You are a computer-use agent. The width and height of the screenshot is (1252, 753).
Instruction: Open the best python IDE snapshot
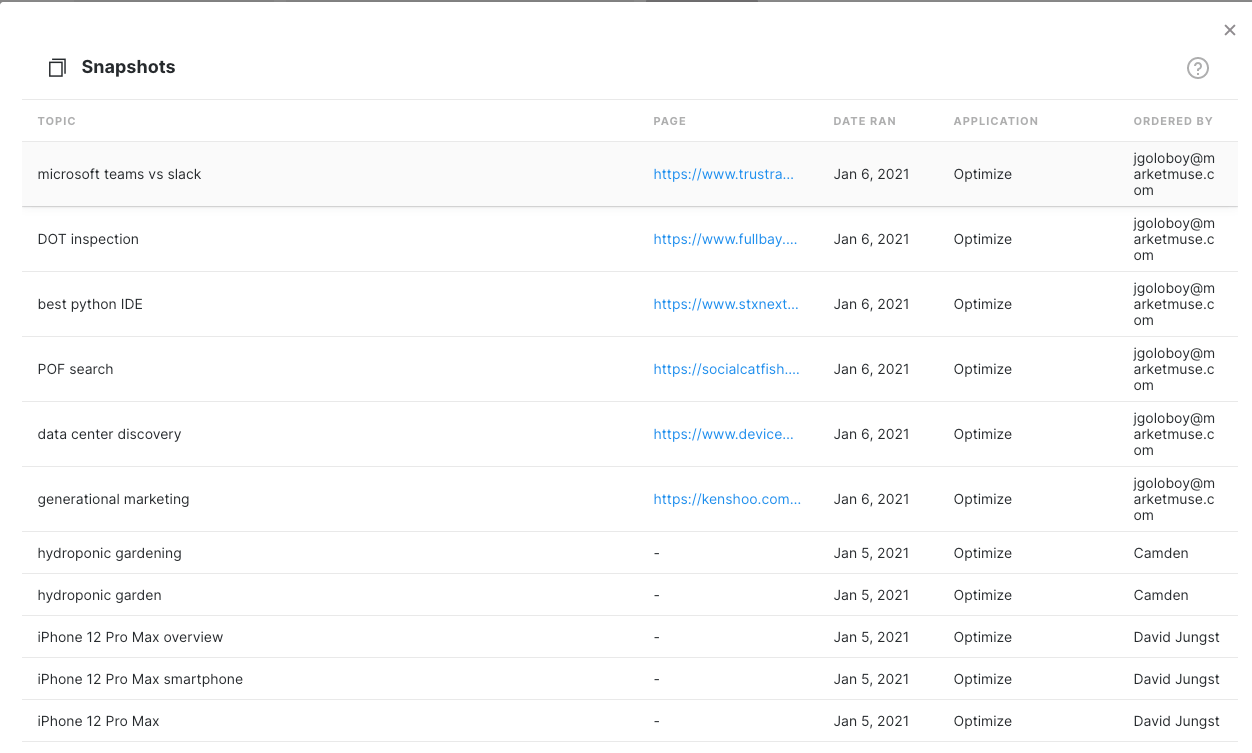pos(90,304)
